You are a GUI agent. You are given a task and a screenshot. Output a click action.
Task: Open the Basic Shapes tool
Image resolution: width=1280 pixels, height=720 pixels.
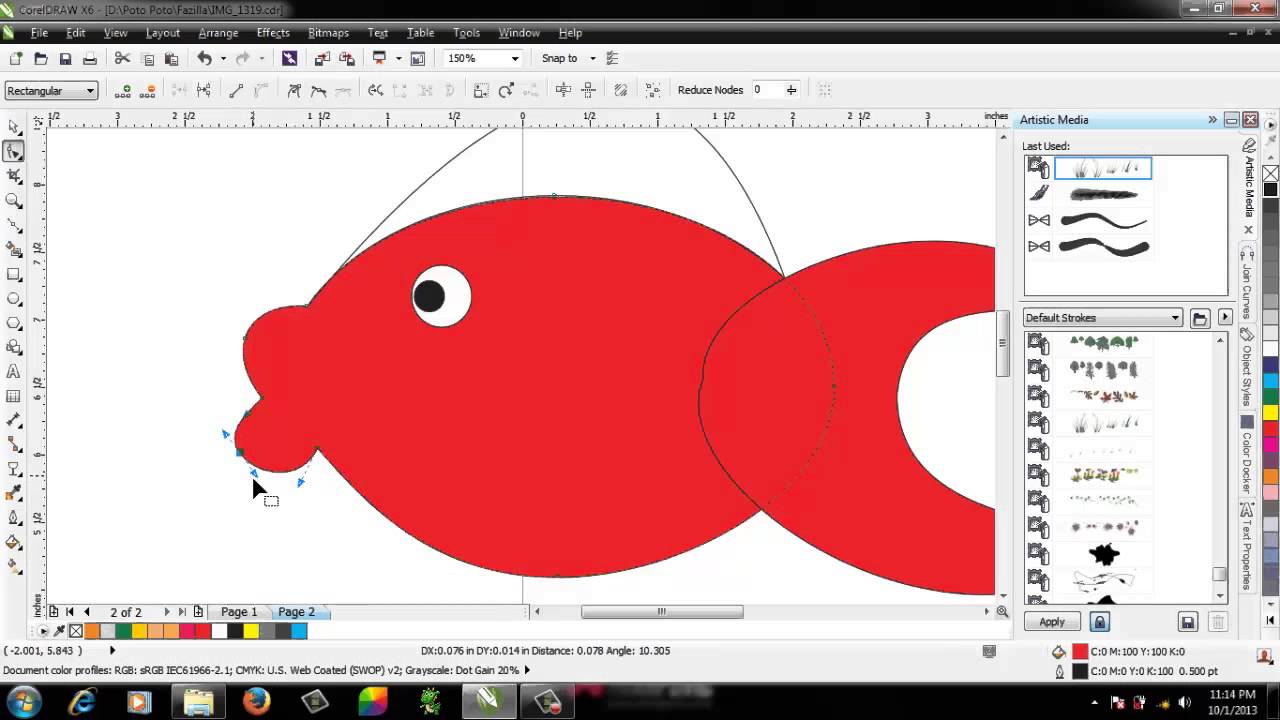[14, 347]
